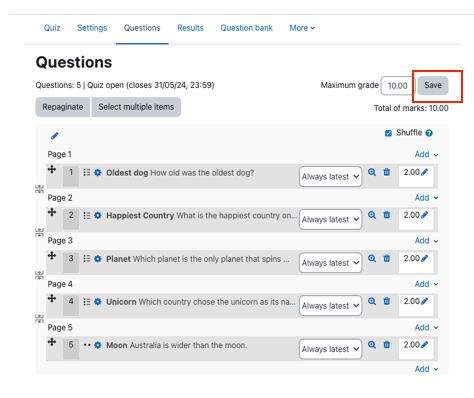
Task: Open the Question bank tab
Action: pos(246,28)
